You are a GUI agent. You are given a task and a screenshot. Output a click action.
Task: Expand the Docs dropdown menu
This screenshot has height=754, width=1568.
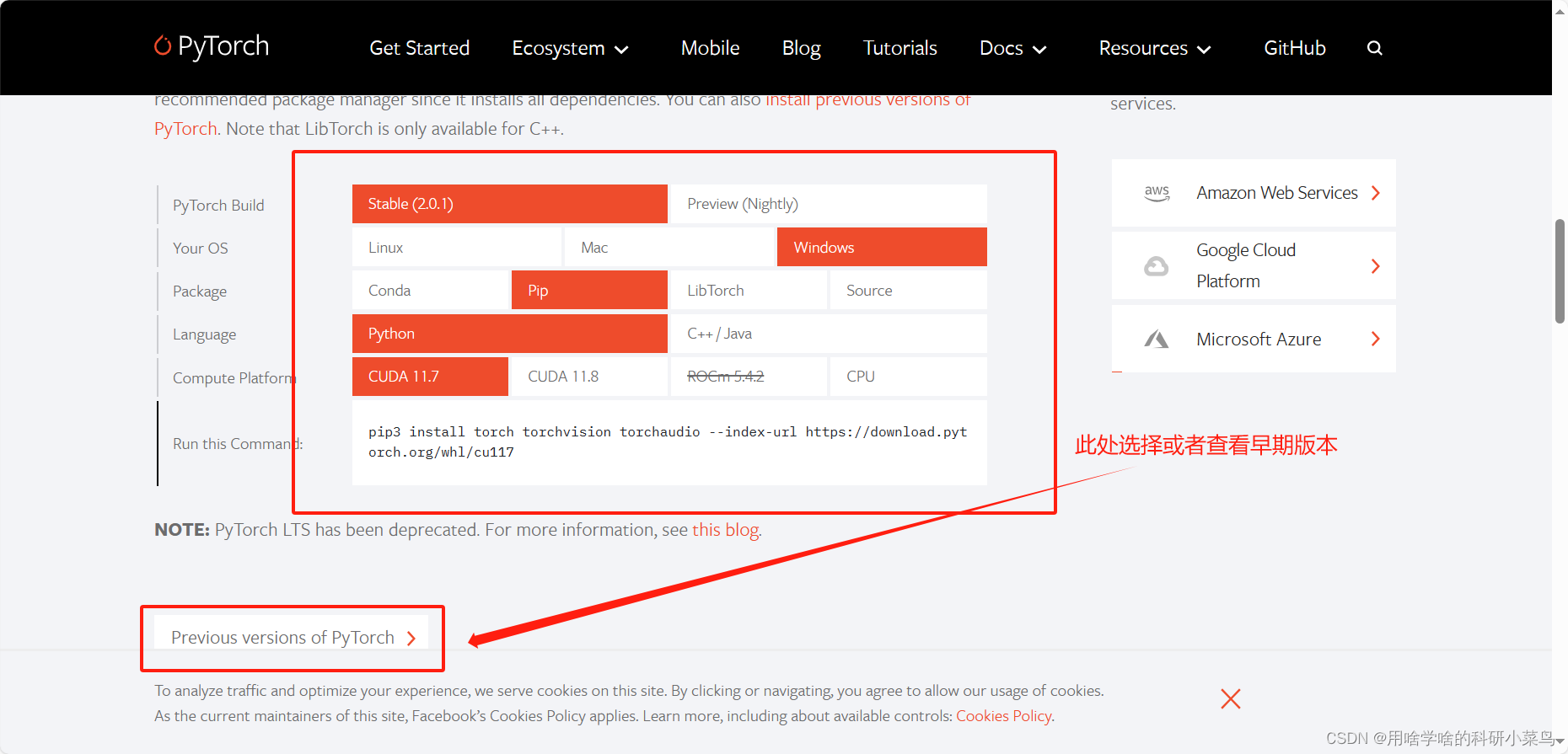(x=1013, y=49)
